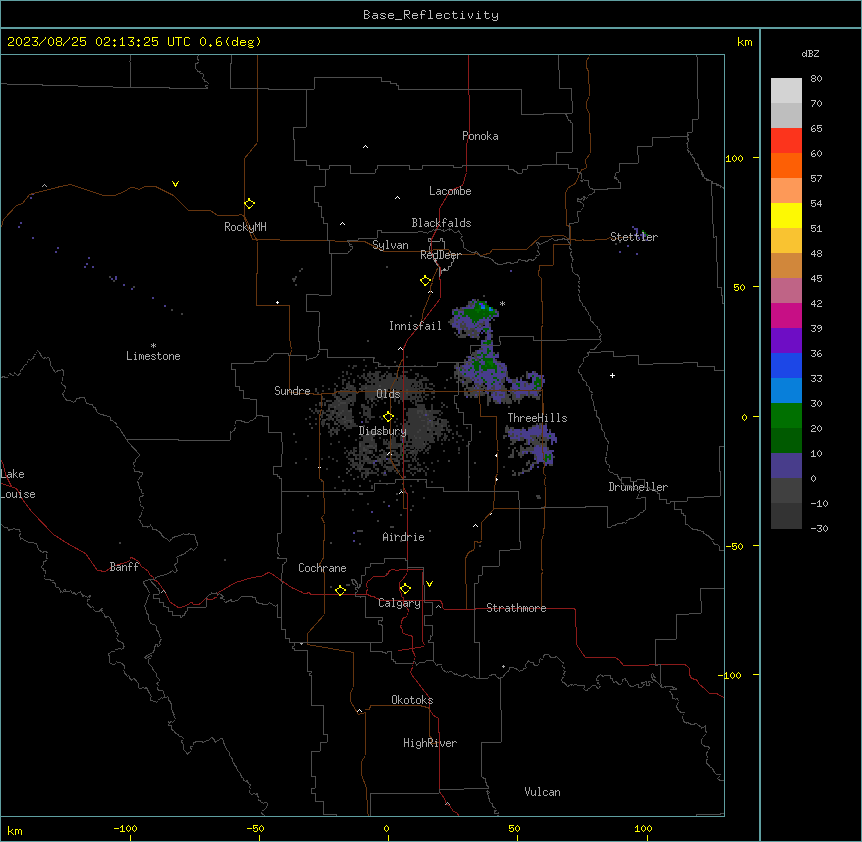Select the magenta 42–39 dBZ swatch
The image size is (862, 842).
(786, 315)
